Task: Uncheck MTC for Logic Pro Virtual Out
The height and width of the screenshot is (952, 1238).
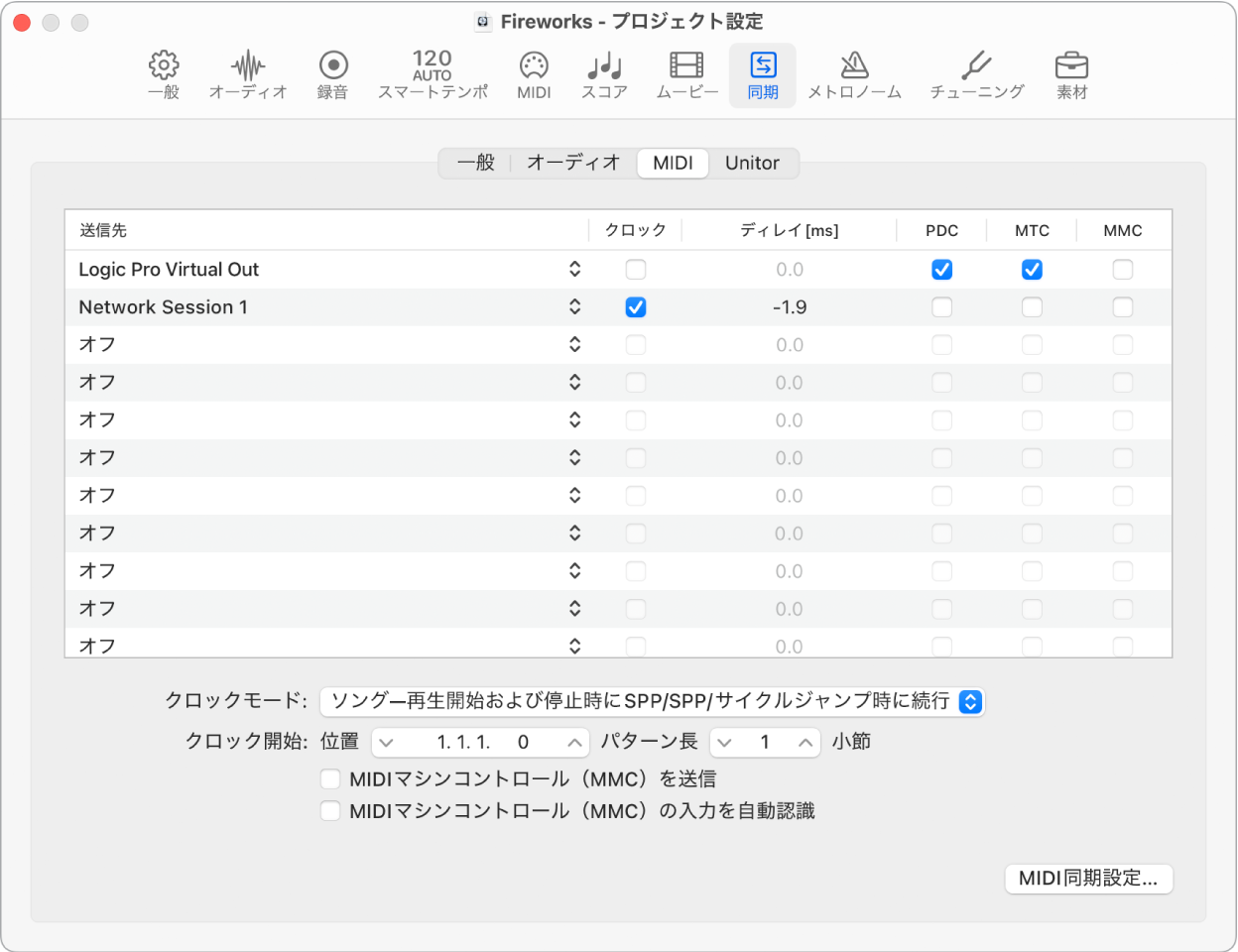Action: tap(1032, 269)
